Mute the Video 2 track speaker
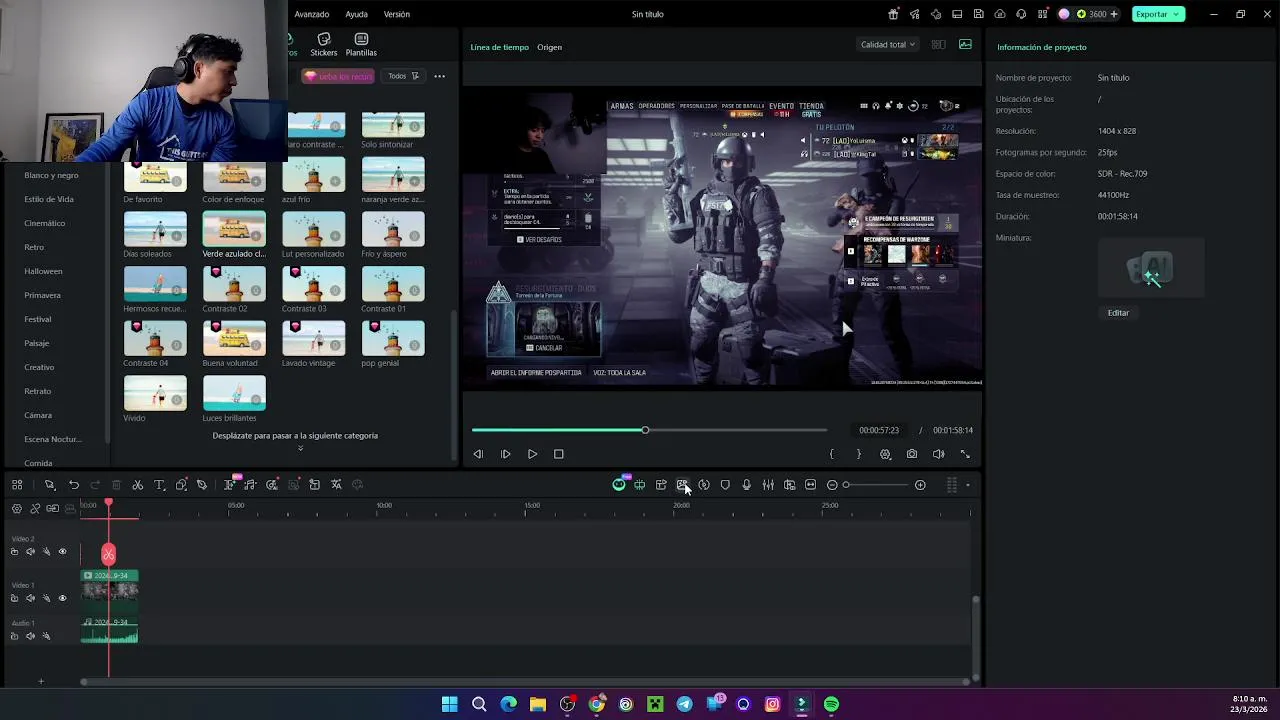1280x720 pixels. (30, 552)
